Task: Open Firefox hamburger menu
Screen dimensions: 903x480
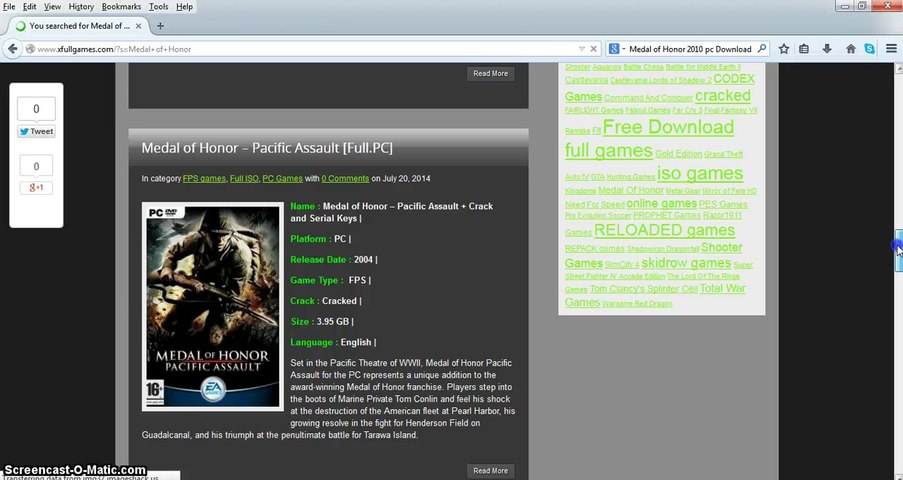Action: click(x=891, y=49)
